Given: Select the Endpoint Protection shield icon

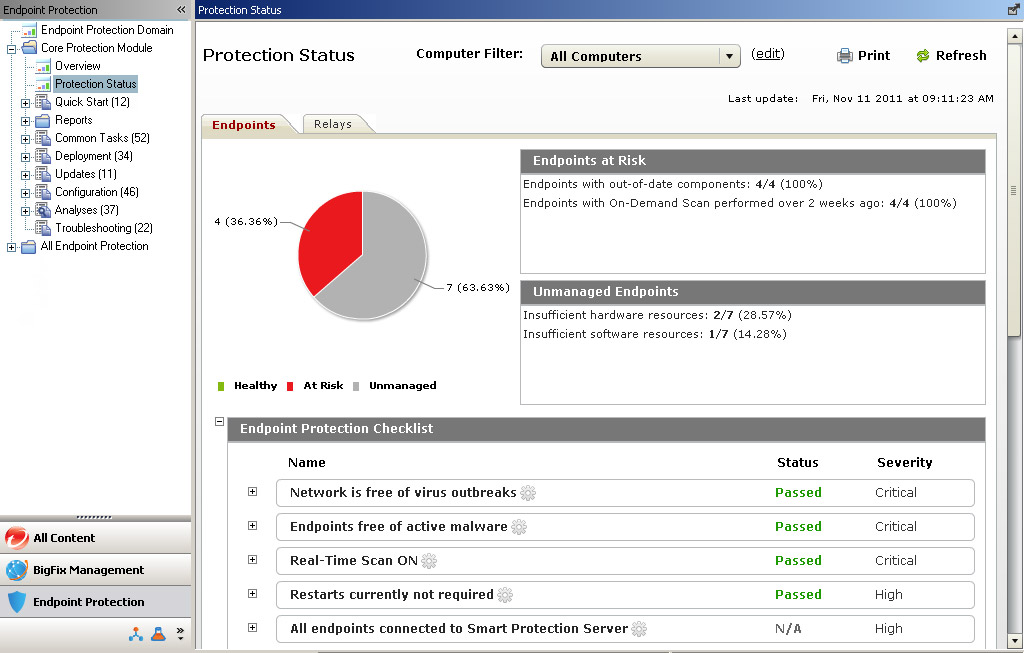Looking at the screenshot, I should tap(17, 602).
